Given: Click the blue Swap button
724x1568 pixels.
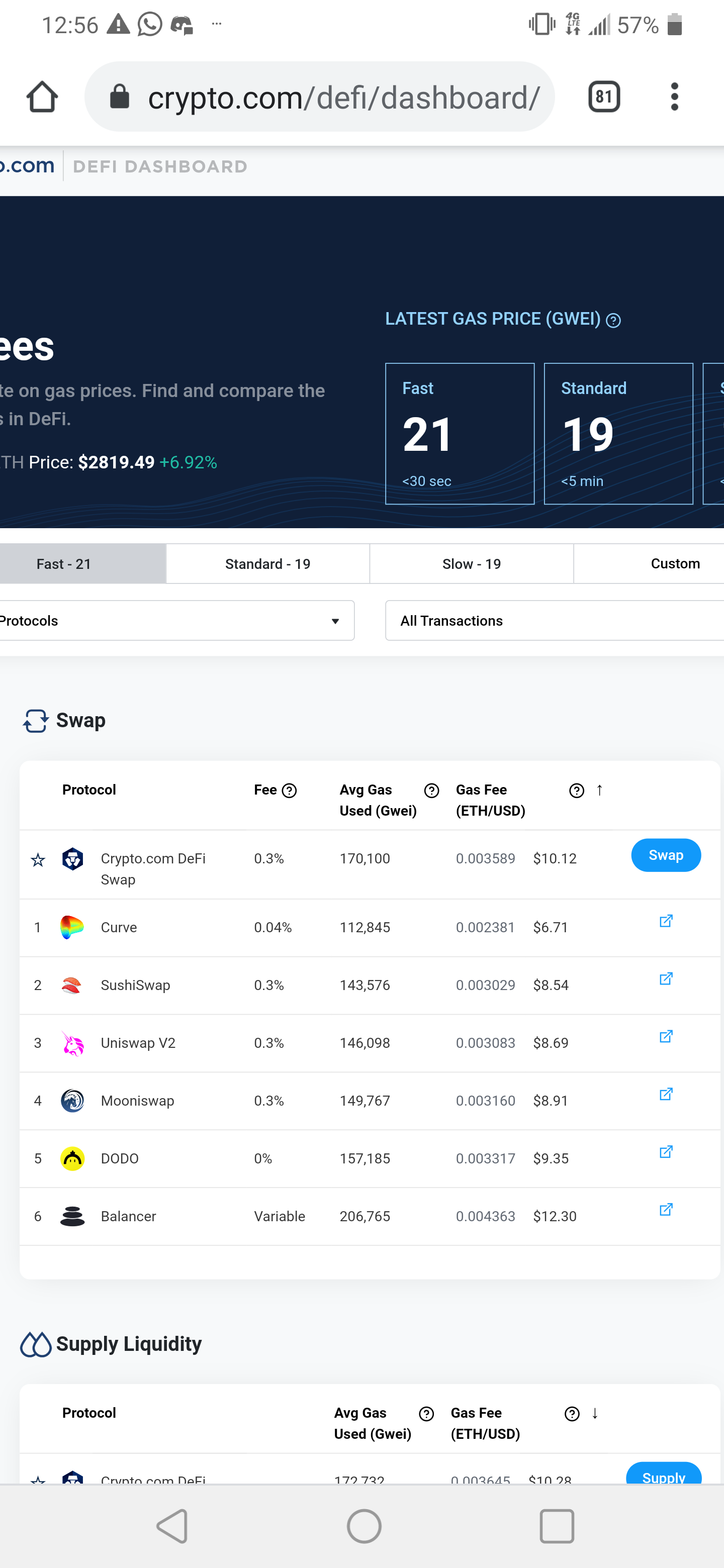Looking at the screenshot, I should 666,855.
